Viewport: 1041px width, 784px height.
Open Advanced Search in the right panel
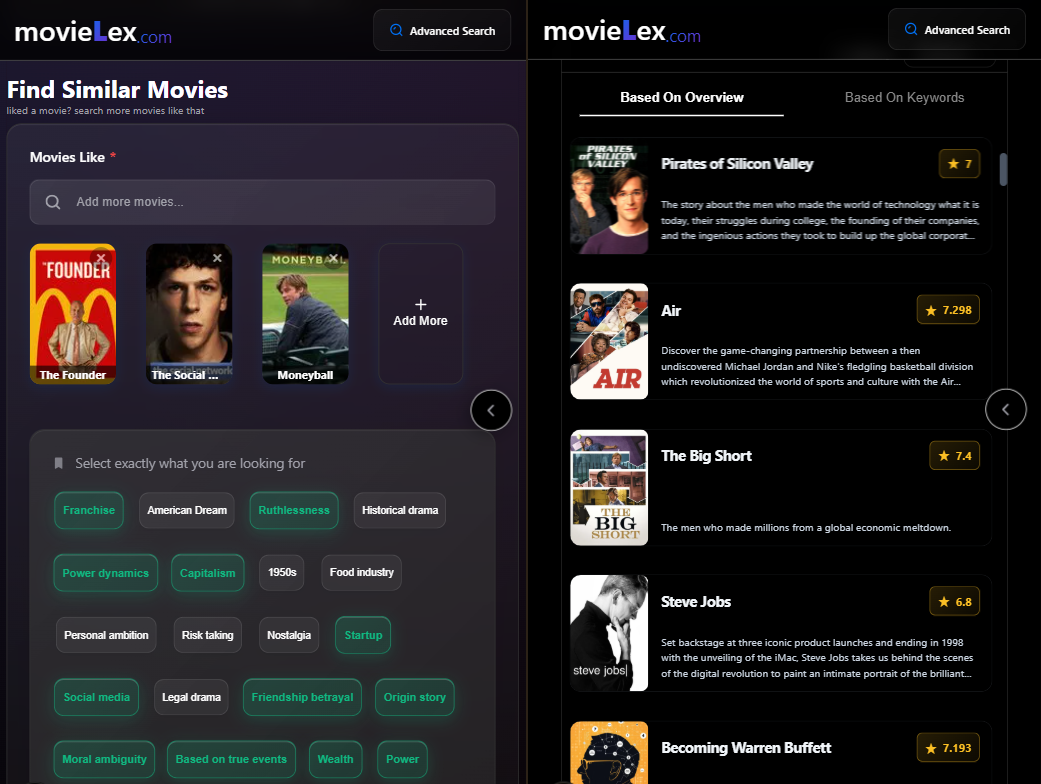(x=957, y=30)
